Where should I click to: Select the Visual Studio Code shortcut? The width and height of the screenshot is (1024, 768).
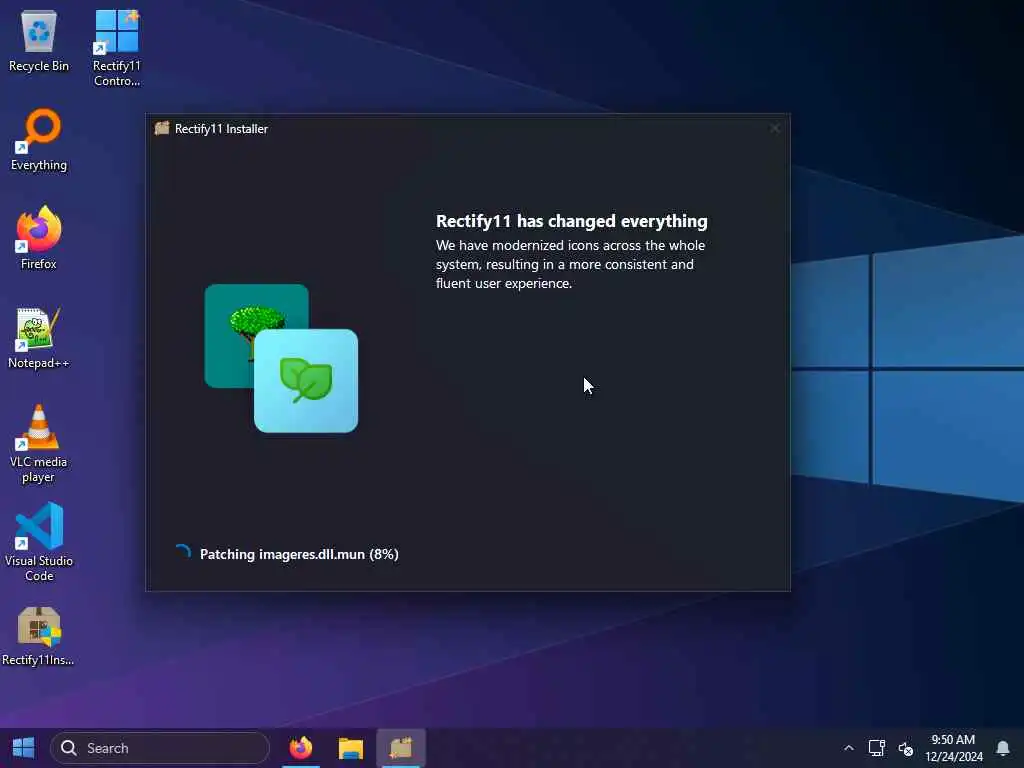(39, 542)
